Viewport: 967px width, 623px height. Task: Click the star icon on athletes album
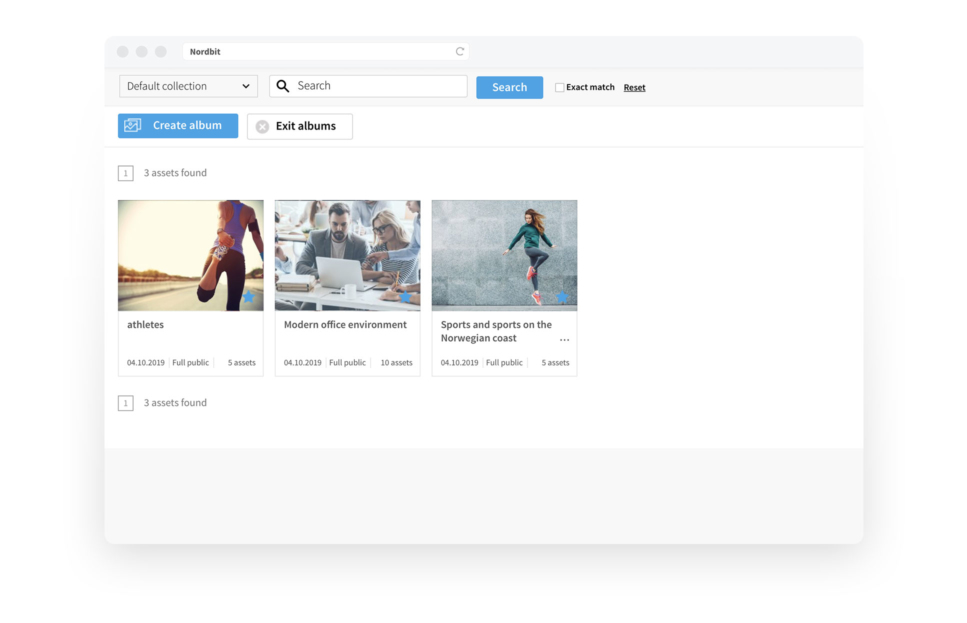click(249, 297)
